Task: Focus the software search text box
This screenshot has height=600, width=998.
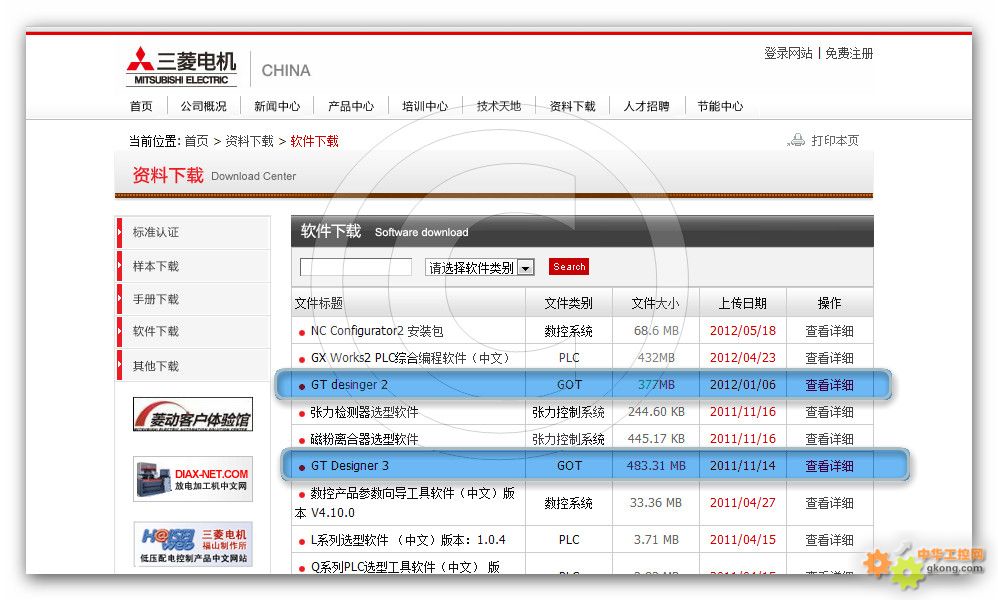Action: (x=356, y=267)
